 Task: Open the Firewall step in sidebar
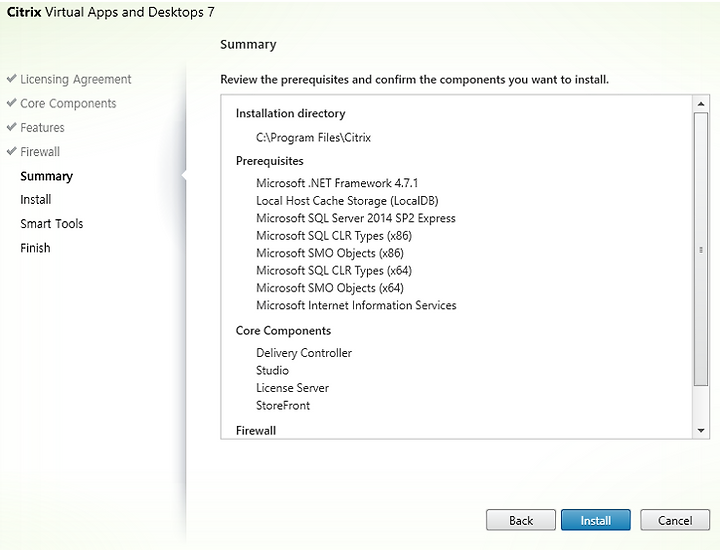point(40,152)
